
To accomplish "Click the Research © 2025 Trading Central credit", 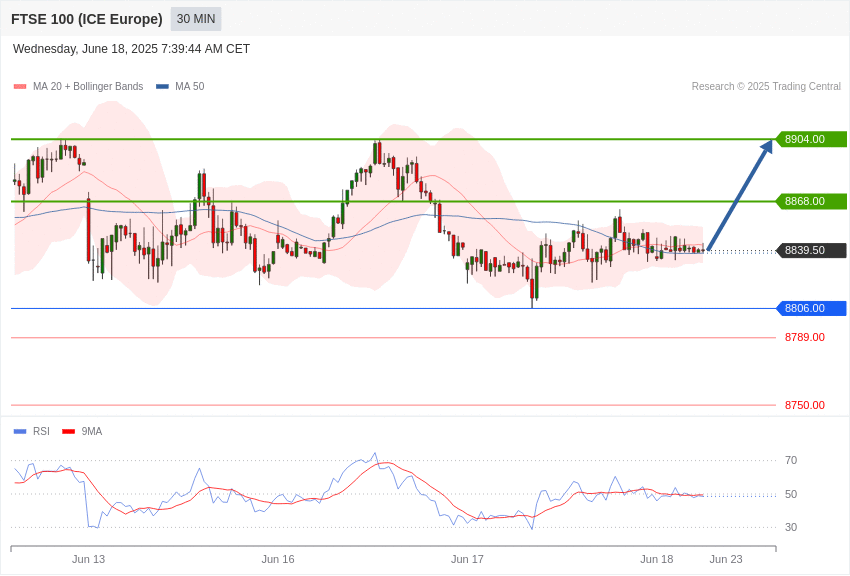I will (766, 87).
